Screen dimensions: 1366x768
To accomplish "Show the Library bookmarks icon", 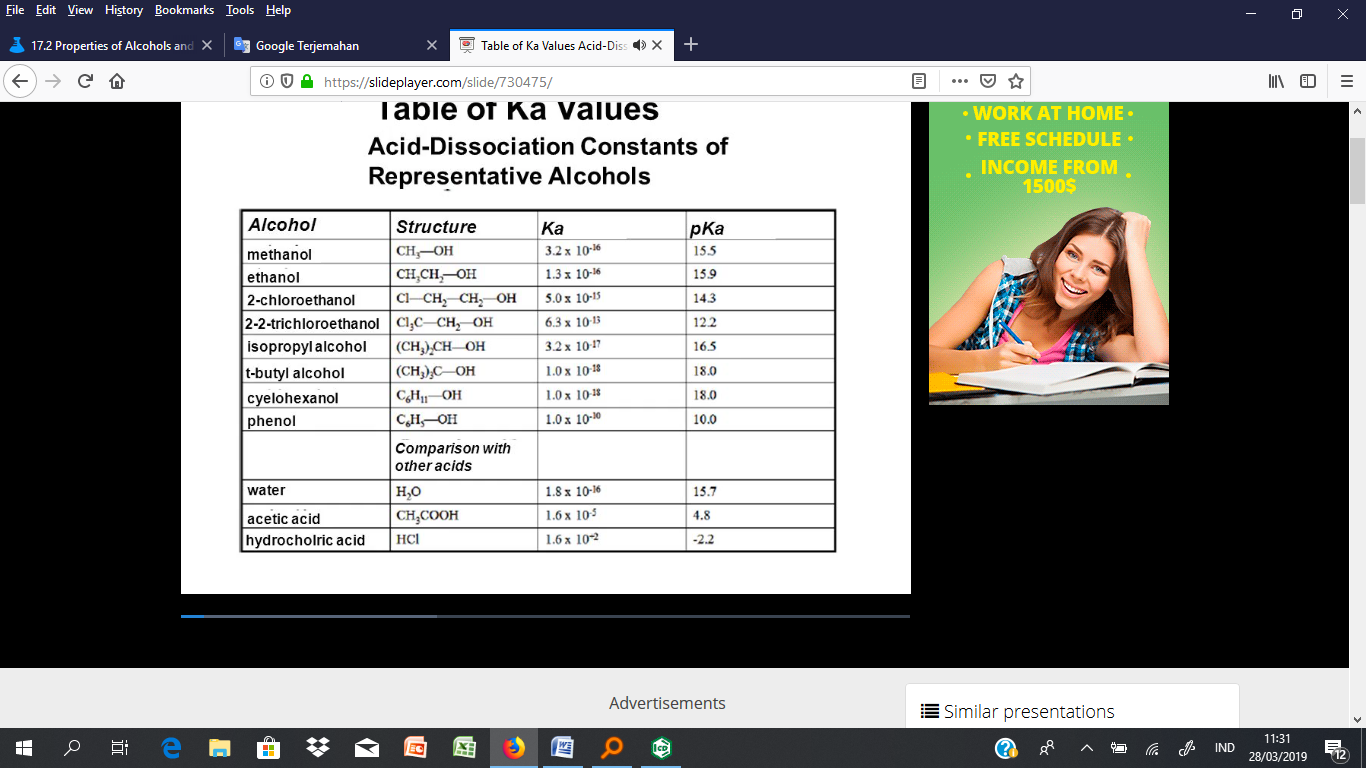I will point(1277,82).
